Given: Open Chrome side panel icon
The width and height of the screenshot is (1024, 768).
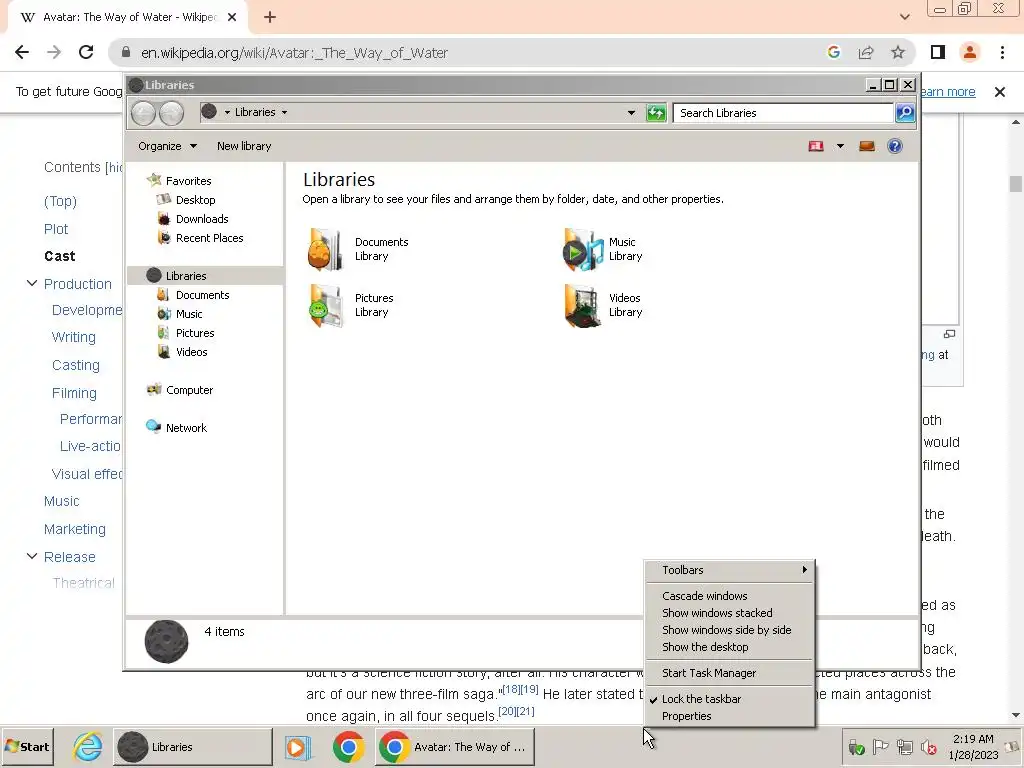Looking at the screenshot, I should 938,53.
